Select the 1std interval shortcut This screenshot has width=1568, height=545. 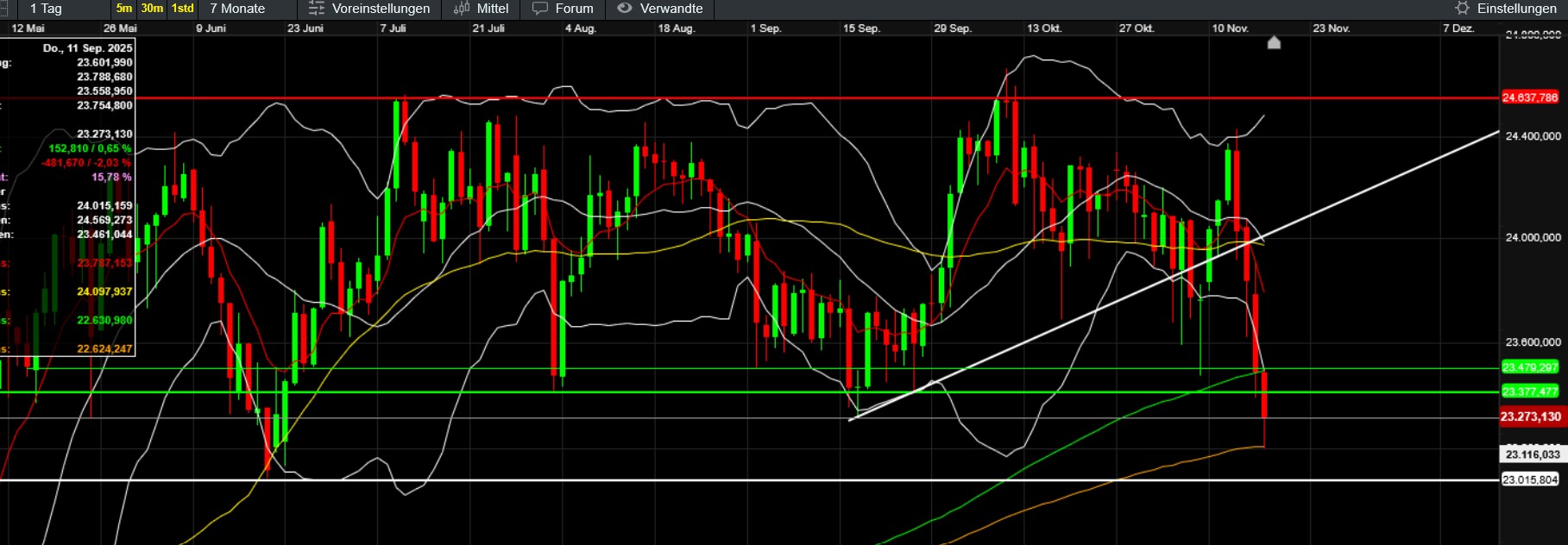pyautogui.click(x=183, y=9)
